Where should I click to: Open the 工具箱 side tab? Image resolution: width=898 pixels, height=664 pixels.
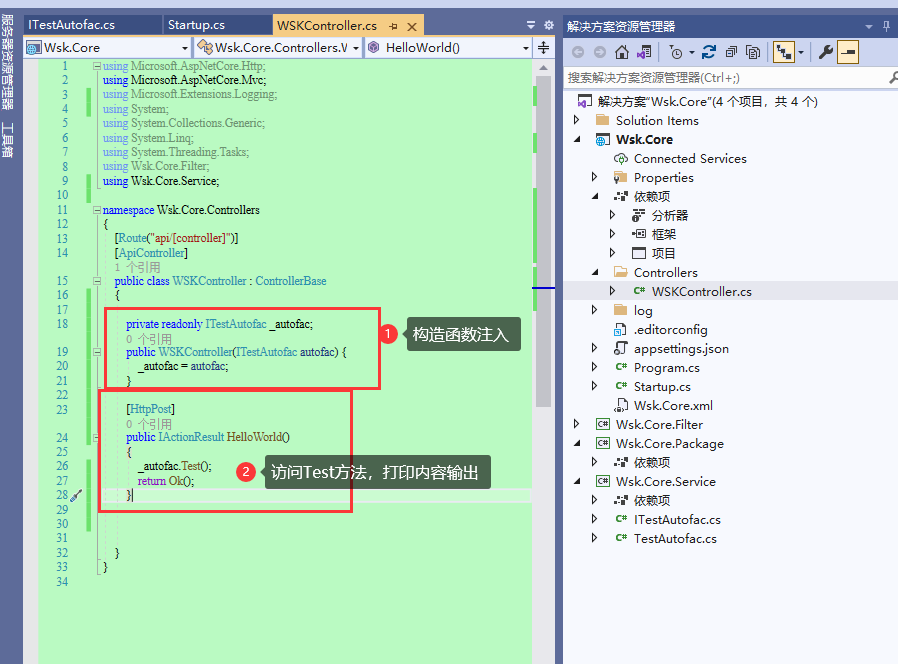coord(7,139)
